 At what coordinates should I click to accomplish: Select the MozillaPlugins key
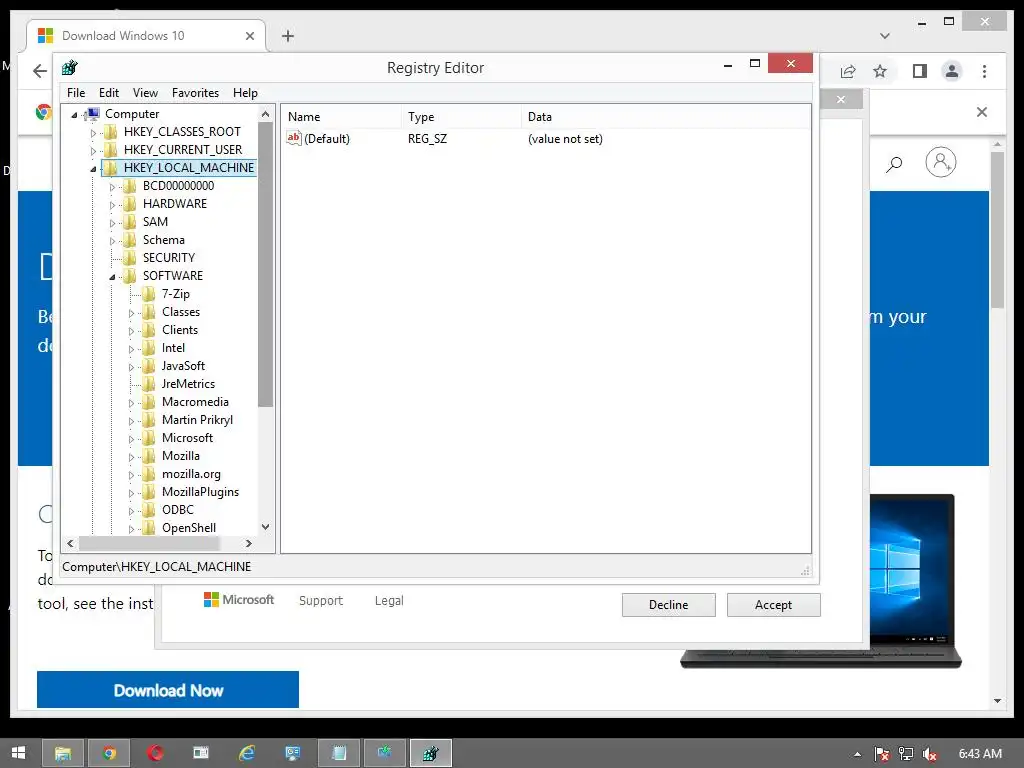click(x=200, y=492)
